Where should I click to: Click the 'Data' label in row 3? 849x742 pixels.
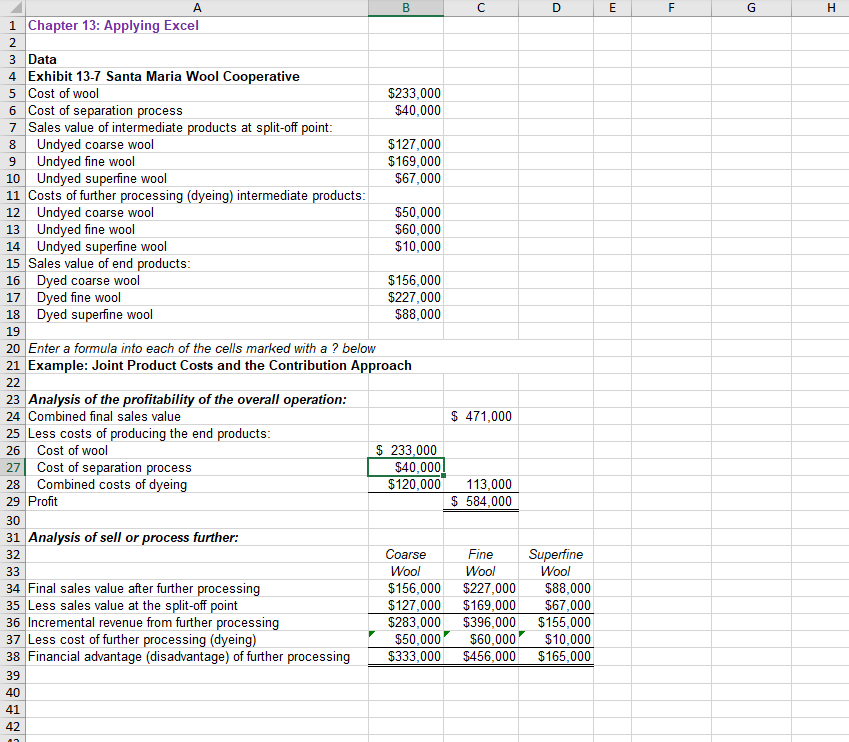tap(42, 60)
